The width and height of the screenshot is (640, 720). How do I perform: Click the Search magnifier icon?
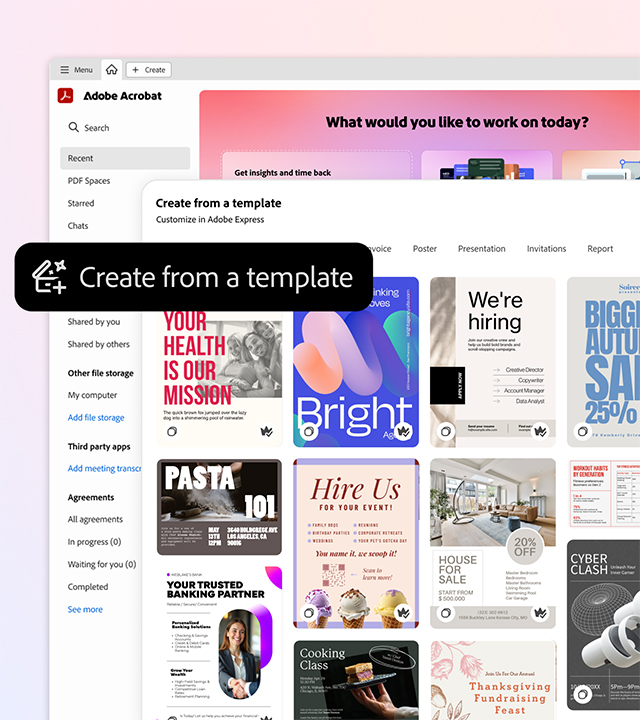[74, 128]
